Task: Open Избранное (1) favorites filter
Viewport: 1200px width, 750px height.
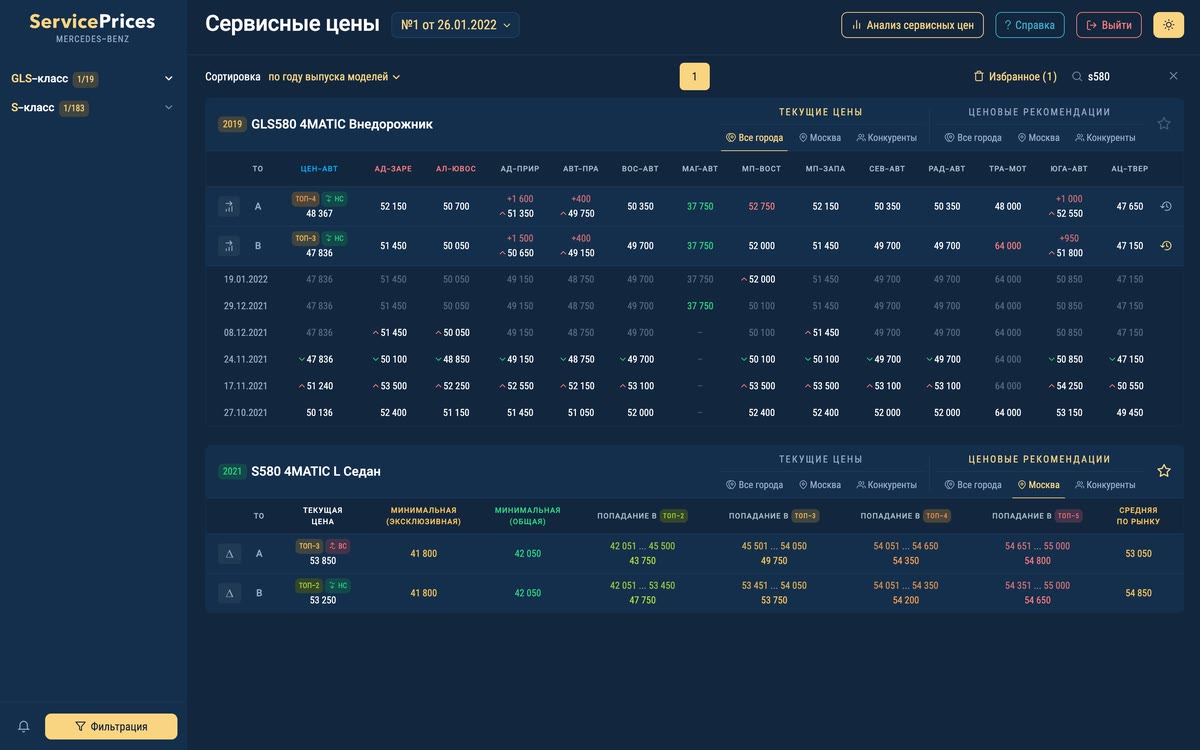Action: coord(1015,76)
